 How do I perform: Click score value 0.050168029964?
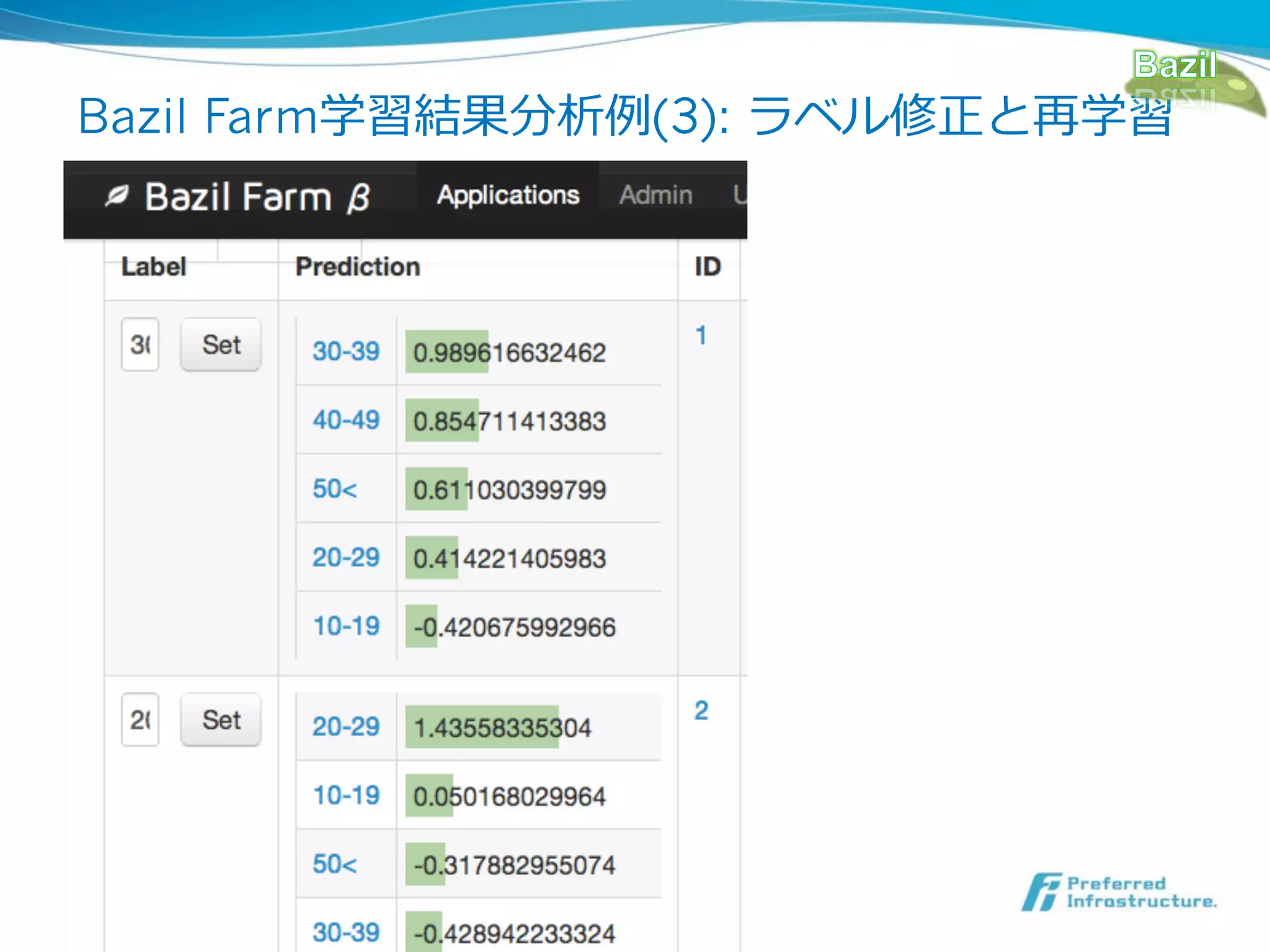(x=509, y=796)
